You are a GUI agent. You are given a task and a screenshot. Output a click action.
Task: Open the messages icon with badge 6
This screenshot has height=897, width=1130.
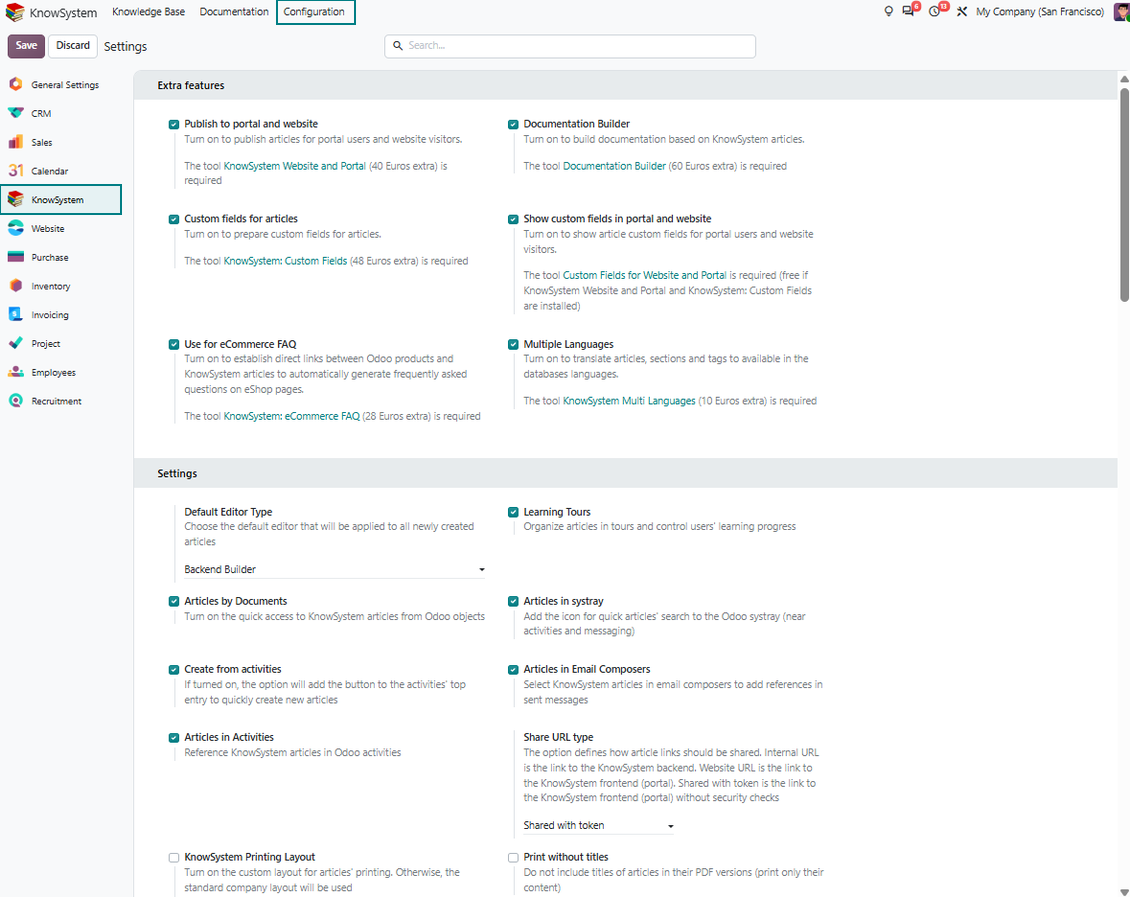[x=909, y=11]
